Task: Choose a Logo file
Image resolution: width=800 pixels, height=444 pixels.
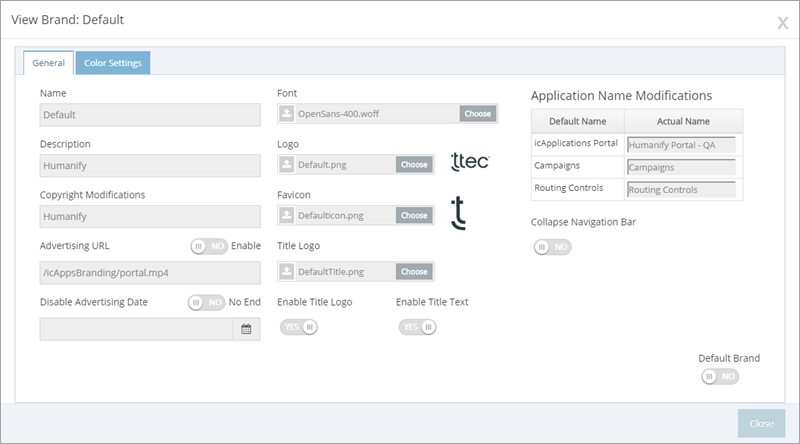Action: pyautogui.click(x=414, y=165)
